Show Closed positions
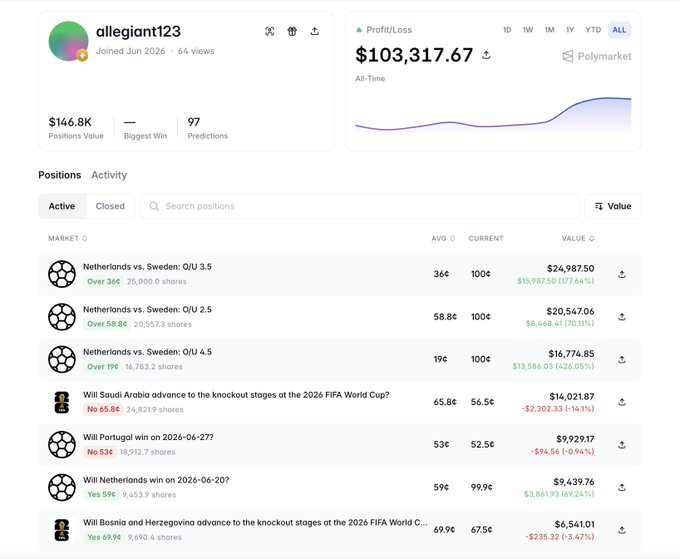Screen dimensions: 680x559 (110, 206)
